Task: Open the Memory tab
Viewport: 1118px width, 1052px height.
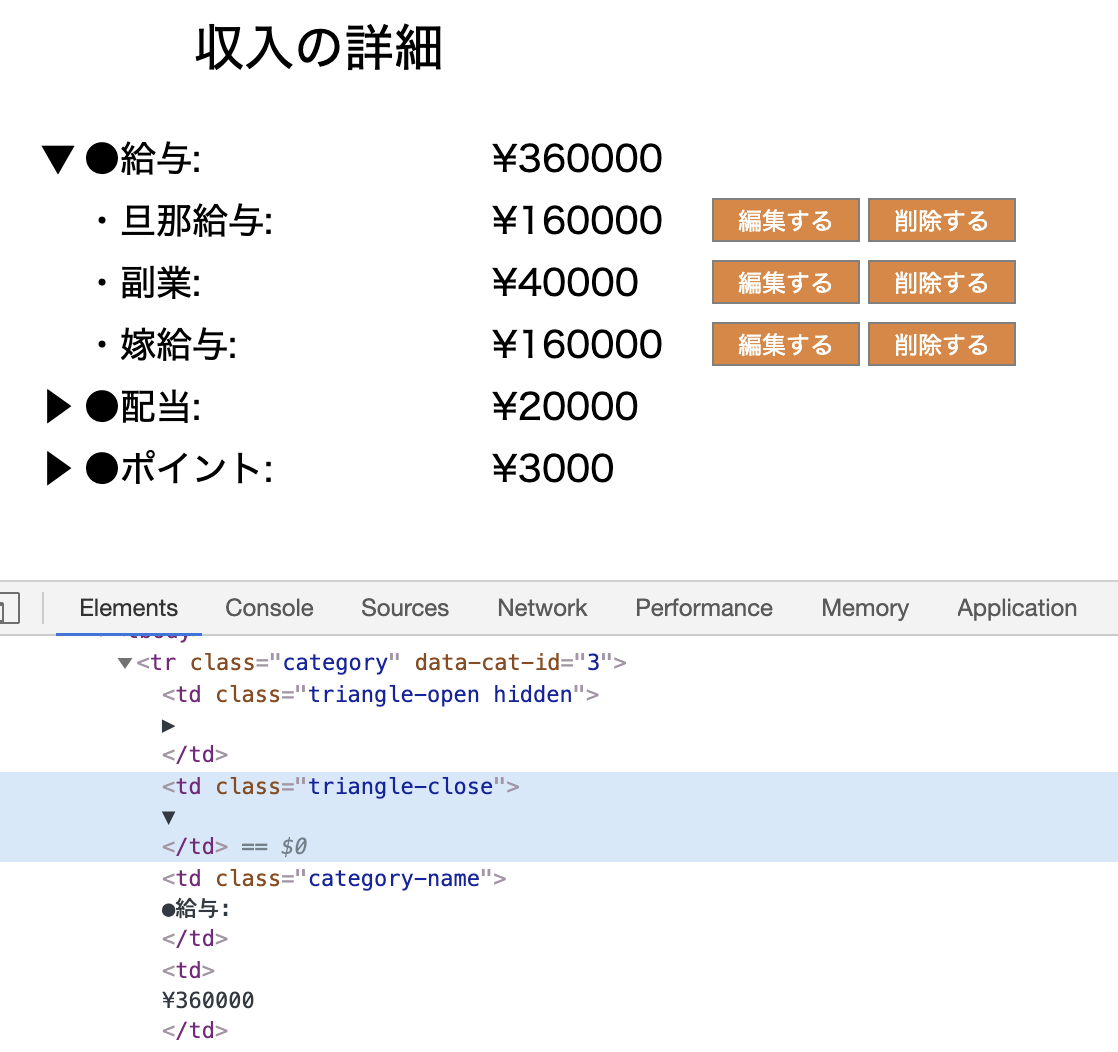Action: (x=865, y=608)
